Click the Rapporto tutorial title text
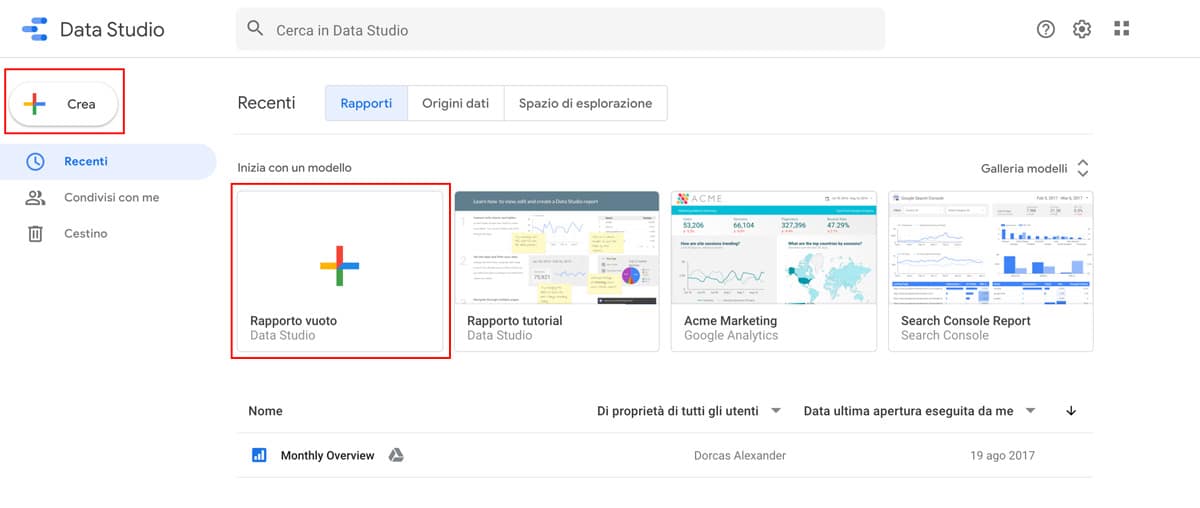The width and height of the screenshot is (1200, 508). 515,321
